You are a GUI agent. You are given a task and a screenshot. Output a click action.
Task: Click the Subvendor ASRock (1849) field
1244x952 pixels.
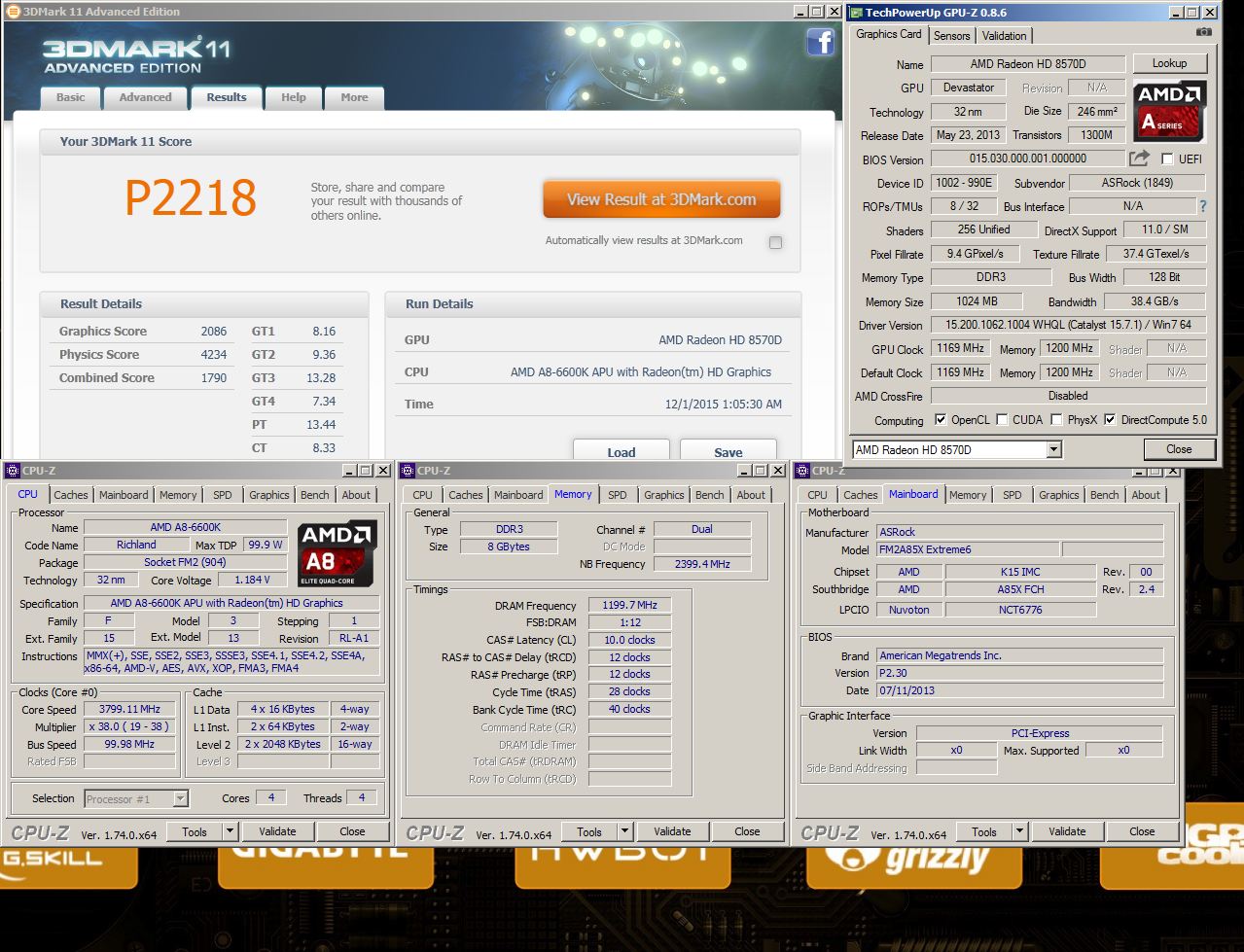(1137, 183)
